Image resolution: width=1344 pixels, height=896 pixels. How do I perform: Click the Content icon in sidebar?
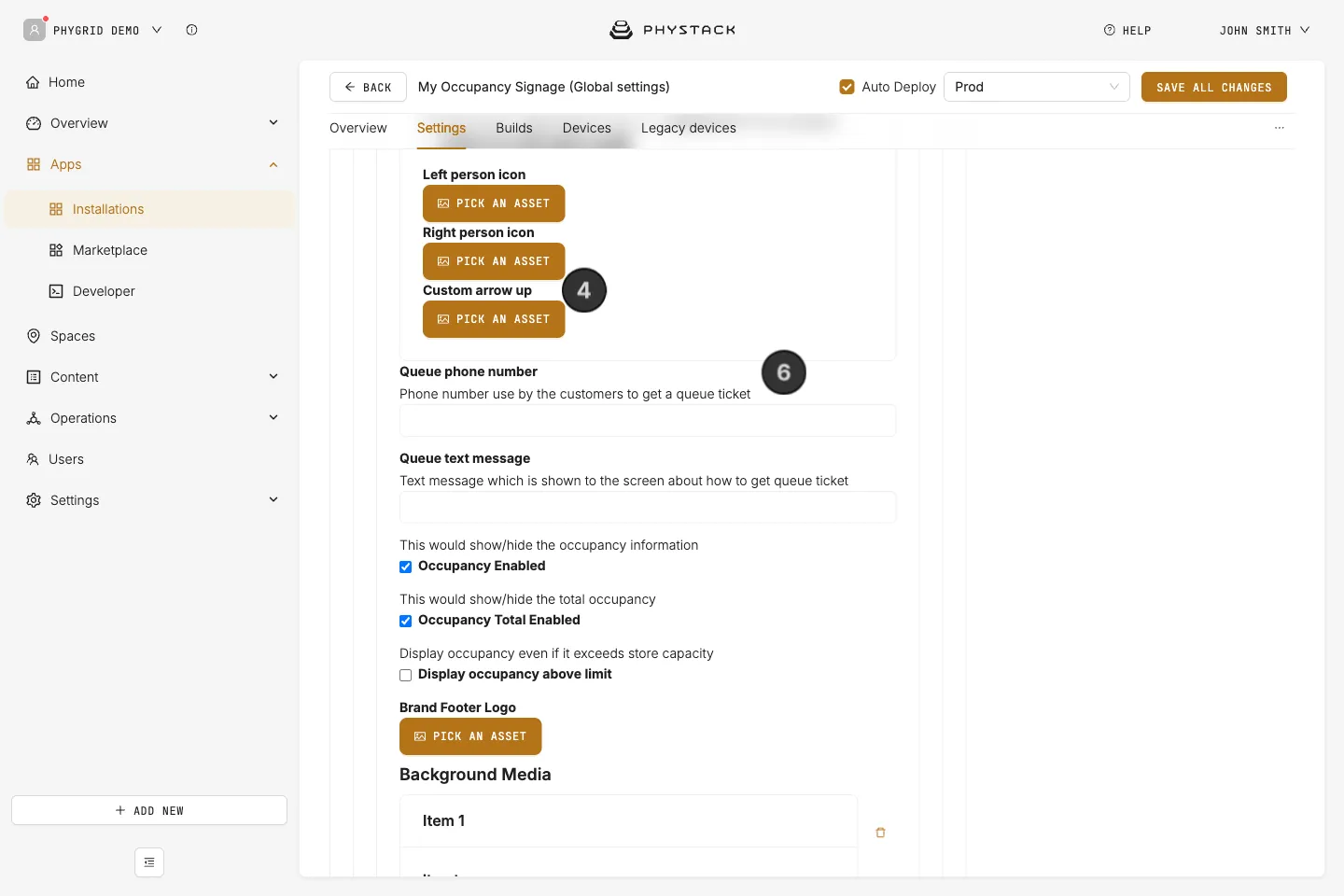tap(34, 377)
